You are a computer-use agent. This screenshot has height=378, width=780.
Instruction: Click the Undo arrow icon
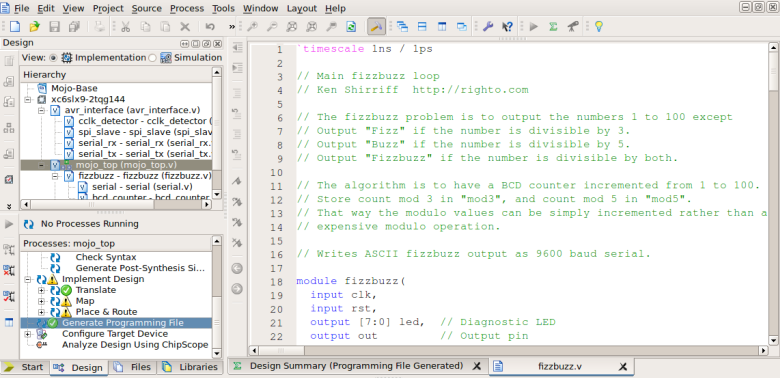[210, 26]
